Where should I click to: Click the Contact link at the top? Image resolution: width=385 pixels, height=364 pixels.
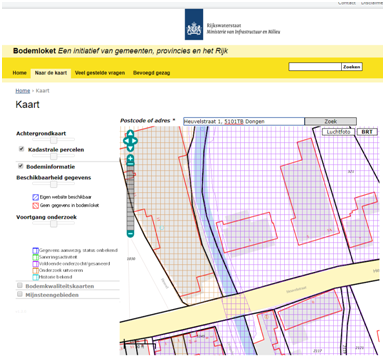(347, 3)
